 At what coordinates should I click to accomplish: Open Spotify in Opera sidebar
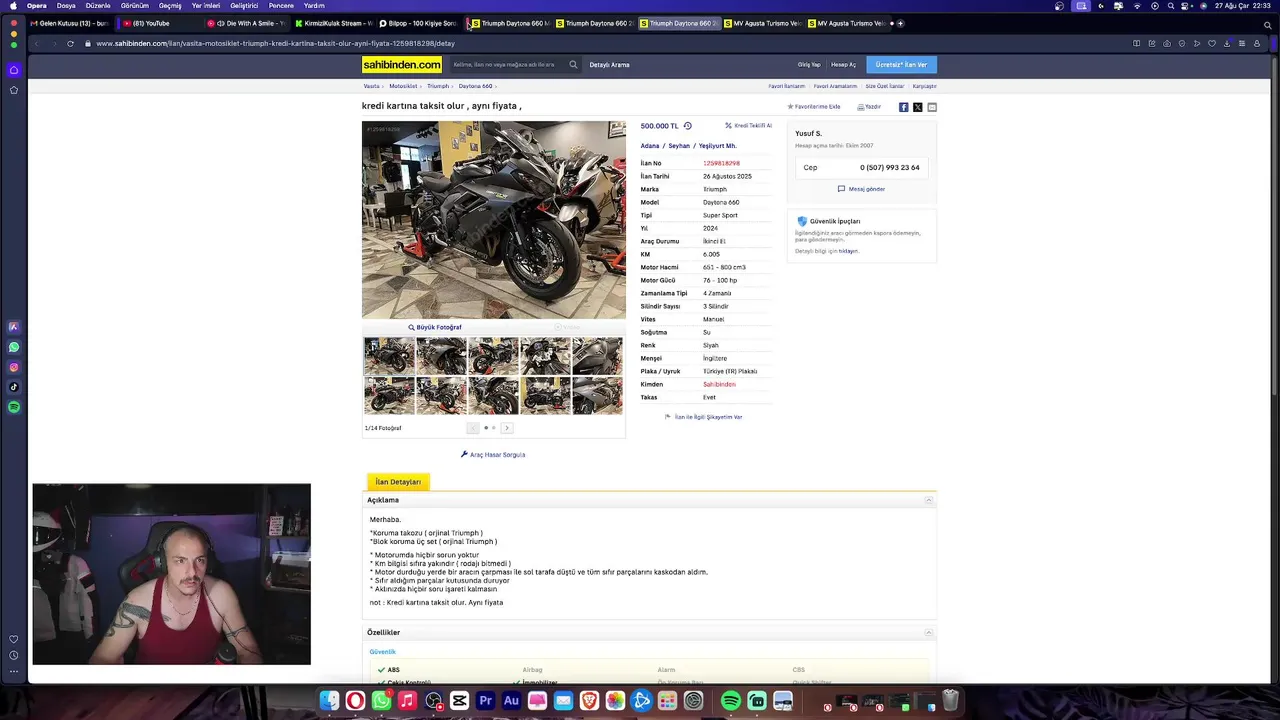point(14,407)
